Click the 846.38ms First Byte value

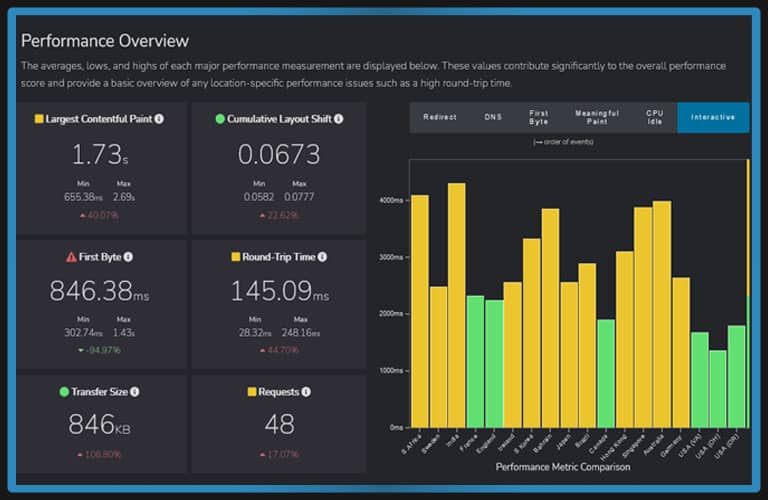[x=99, y=291]
